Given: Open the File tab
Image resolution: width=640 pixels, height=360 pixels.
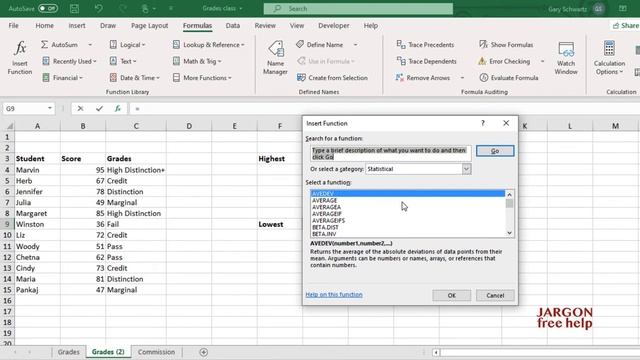Looking at the screenshot, I should click(13, 25).
